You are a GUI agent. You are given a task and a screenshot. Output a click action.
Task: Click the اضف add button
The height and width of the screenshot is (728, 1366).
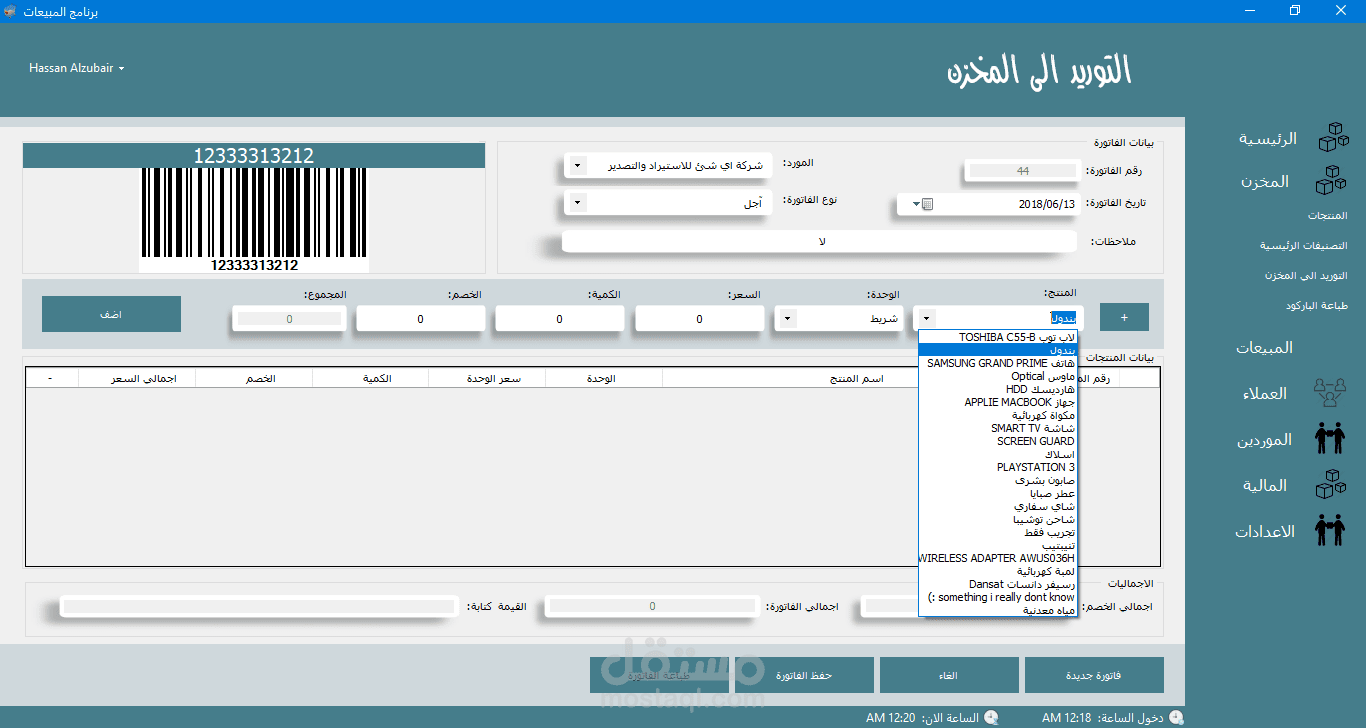coord(111,314)
